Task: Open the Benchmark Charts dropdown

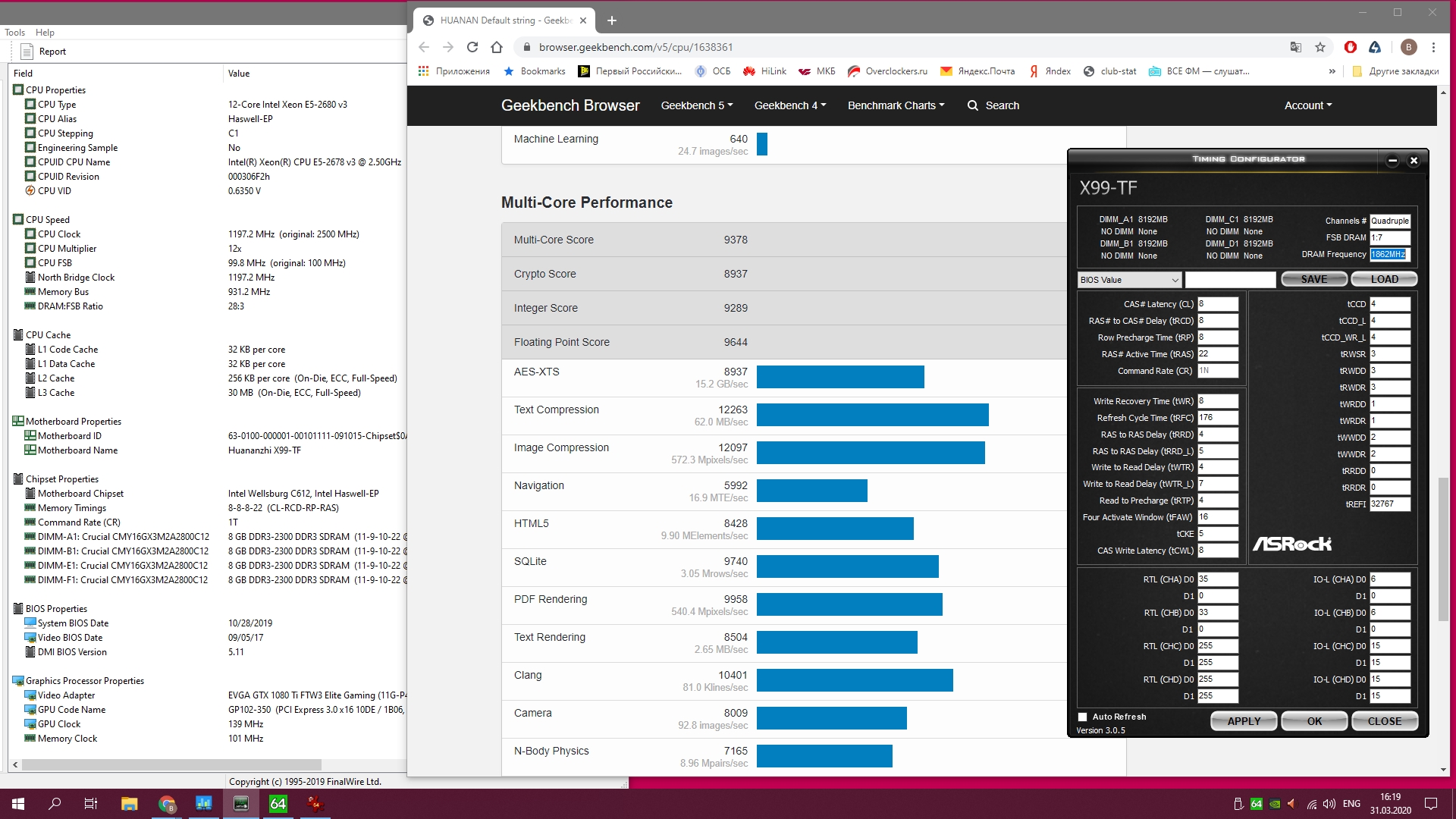Action: (x=896, y=105)
